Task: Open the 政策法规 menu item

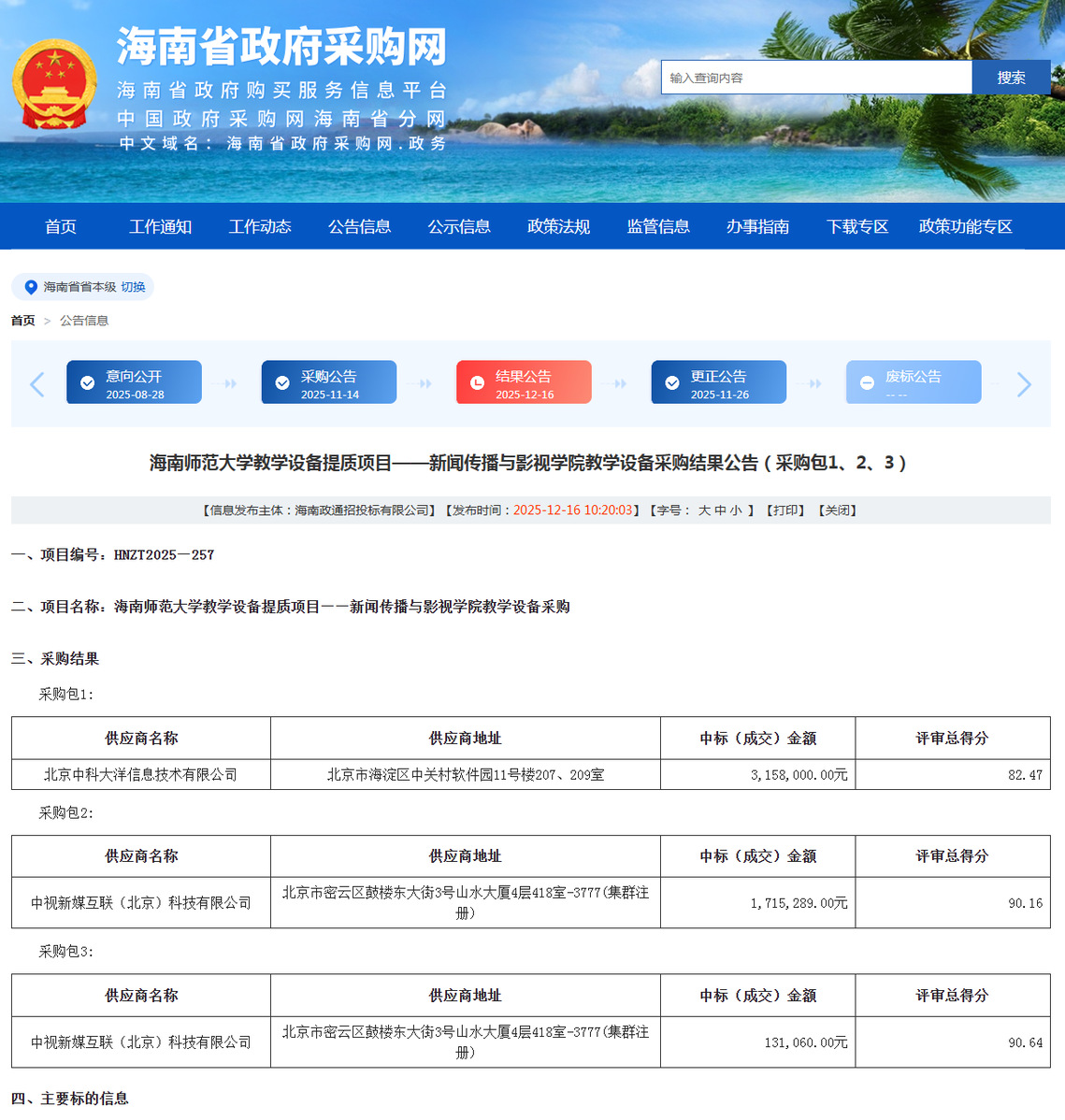Action: 558,226
